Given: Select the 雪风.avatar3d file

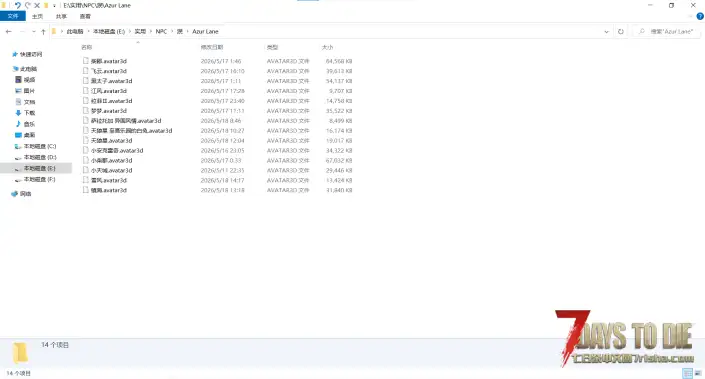Looking at the screenshot, I should 109,180.
